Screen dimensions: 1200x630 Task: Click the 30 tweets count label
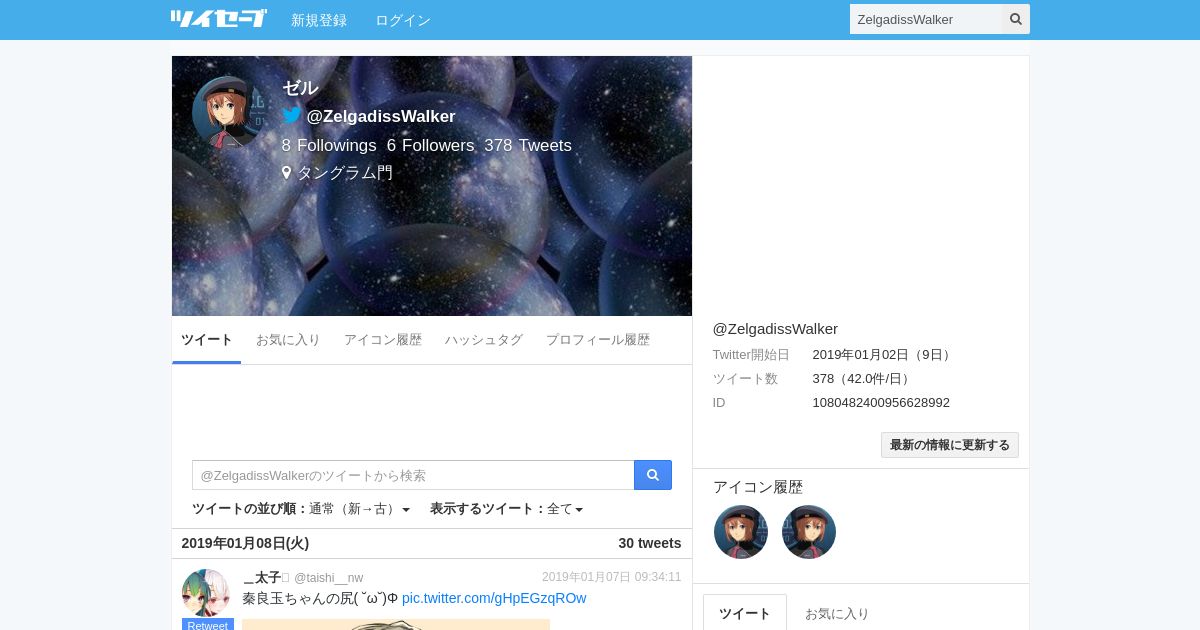click(650, 543)
